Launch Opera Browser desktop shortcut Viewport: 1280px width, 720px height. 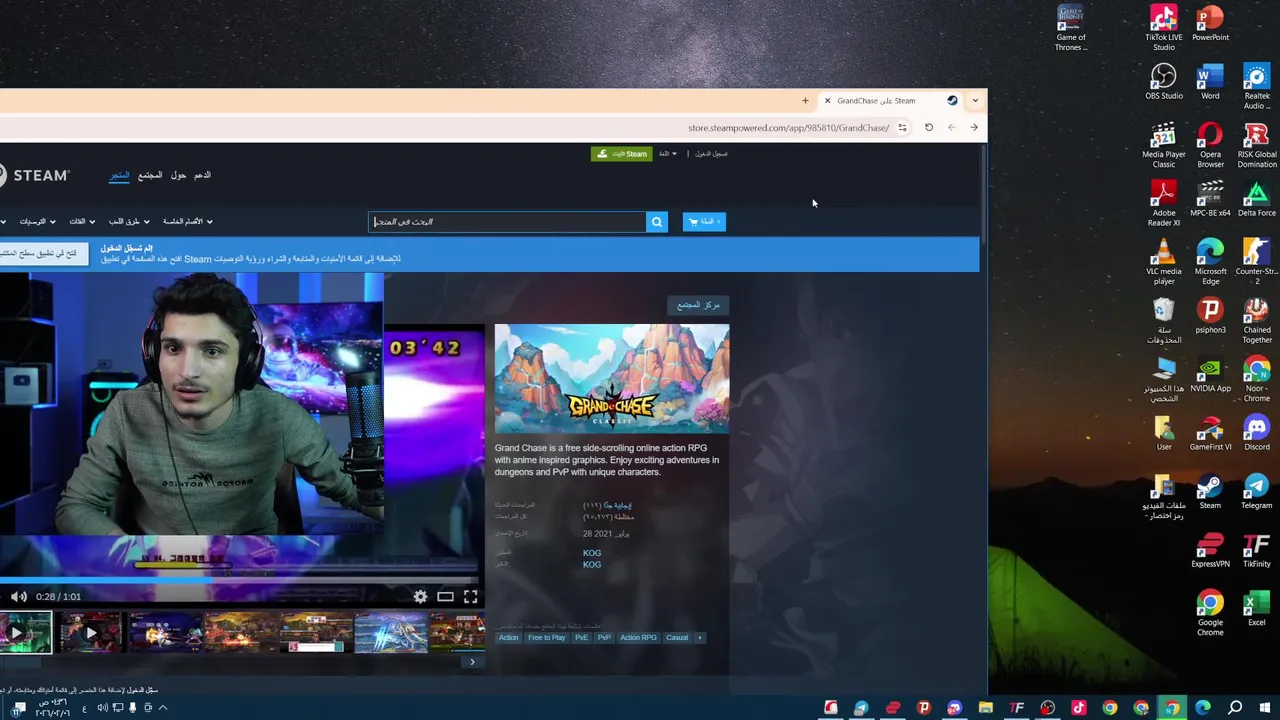pyautogui.click(x=1210, y=145)
